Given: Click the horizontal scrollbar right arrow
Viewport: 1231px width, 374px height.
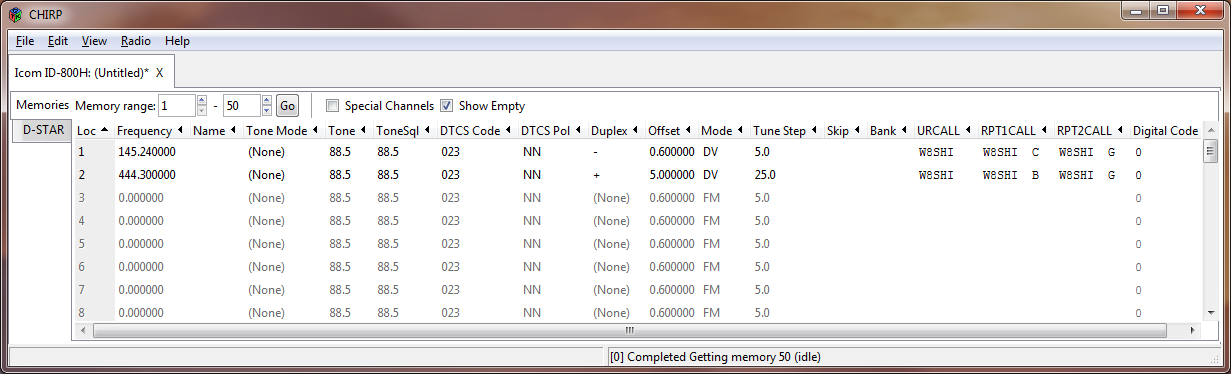Looking at the screenshot, I should pos(1192,330).
